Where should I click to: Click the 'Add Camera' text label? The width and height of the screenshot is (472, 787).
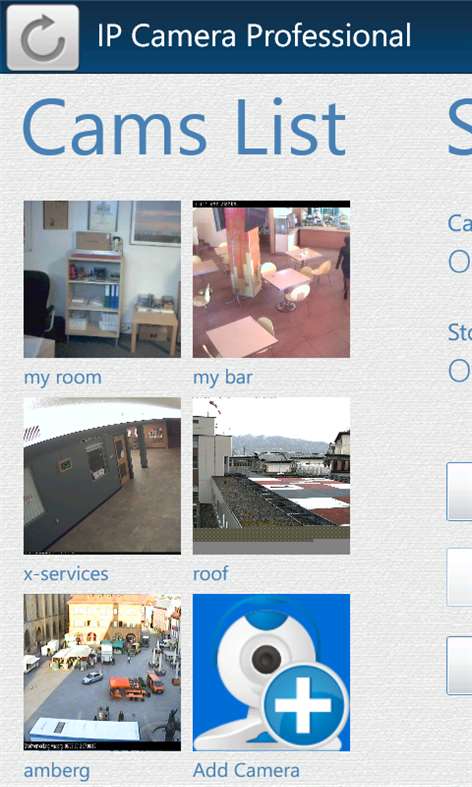[246, 770]
